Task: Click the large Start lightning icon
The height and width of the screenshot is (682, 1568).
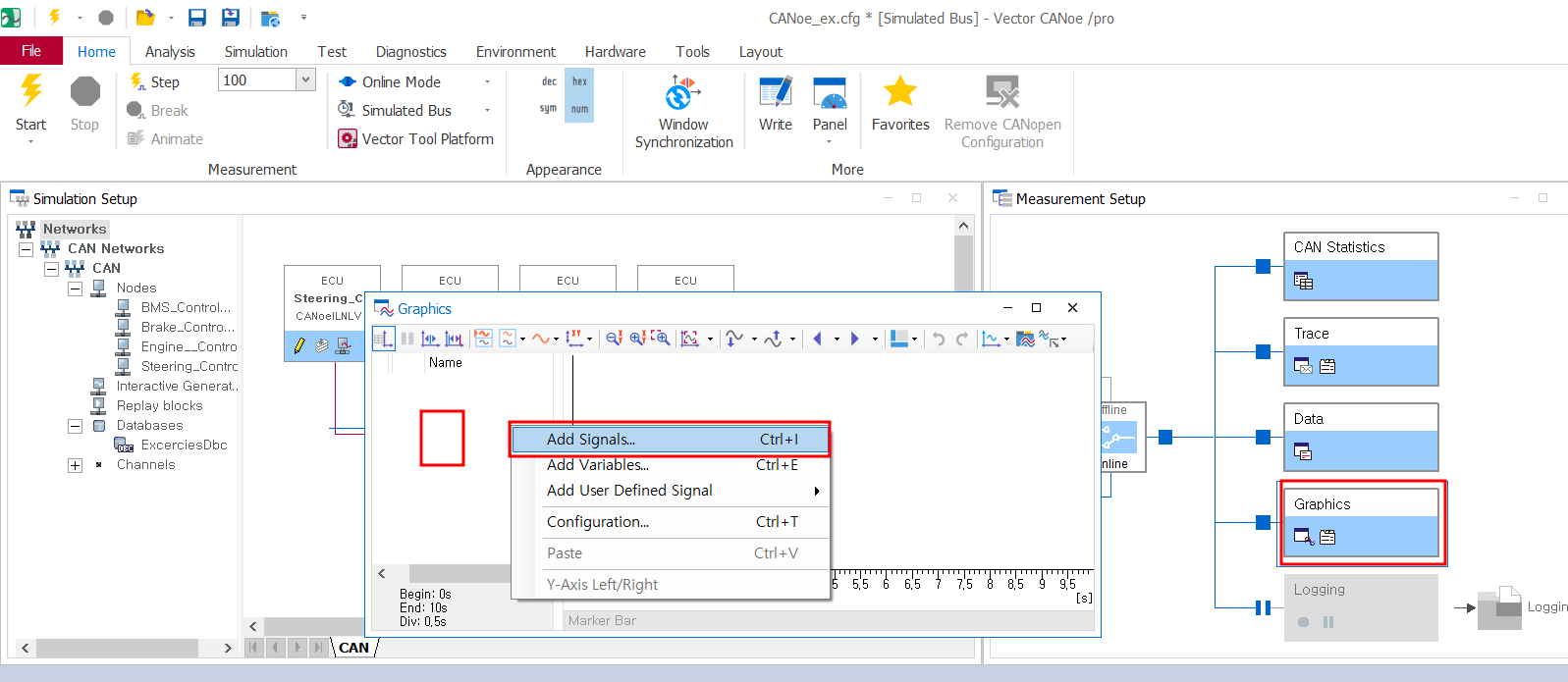Action: (31, 90)
